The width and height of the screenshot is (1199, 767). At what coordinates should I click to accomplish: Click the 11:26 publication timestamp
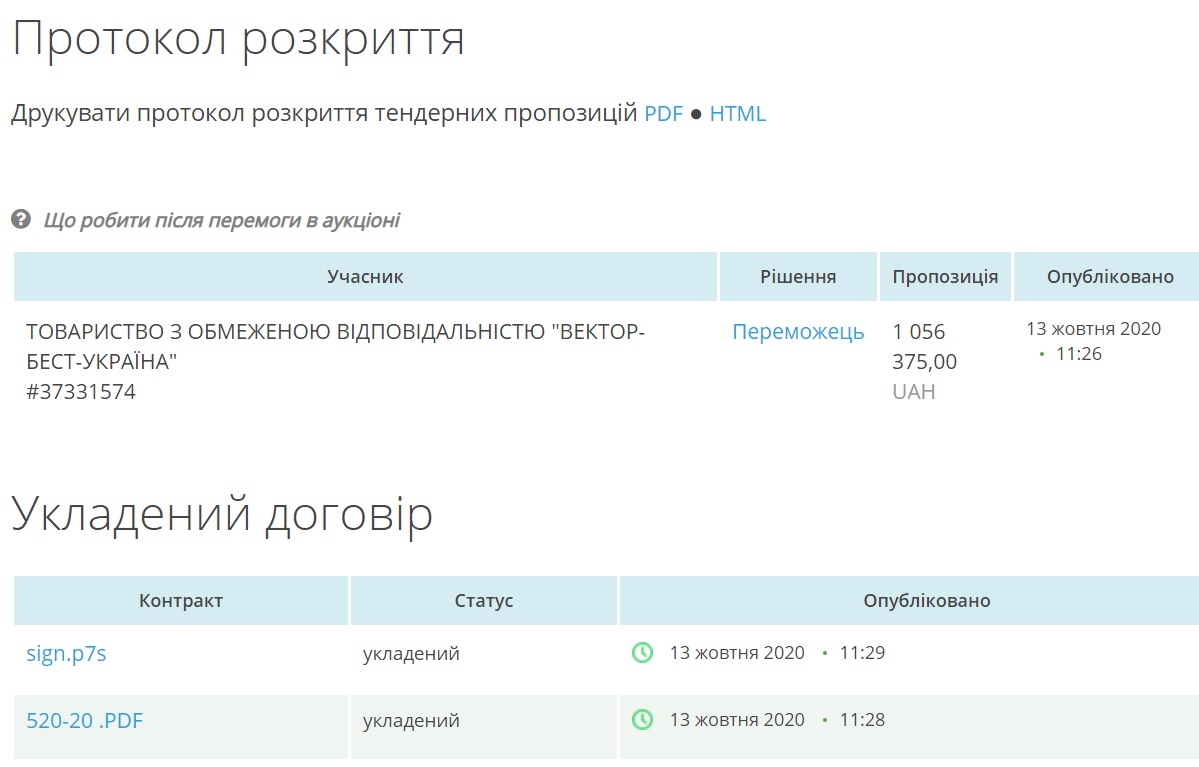point(1079,353)
